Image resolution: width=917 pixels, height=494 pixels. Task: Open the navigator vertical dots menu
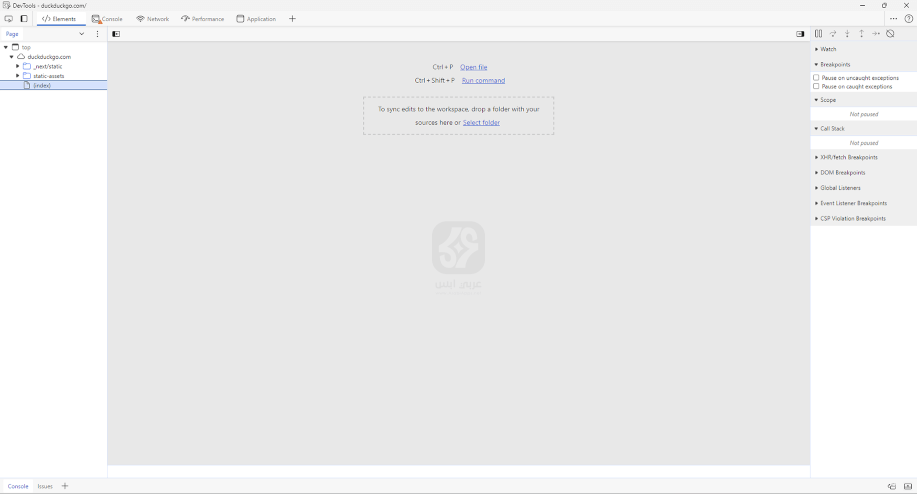coord(98,34)
